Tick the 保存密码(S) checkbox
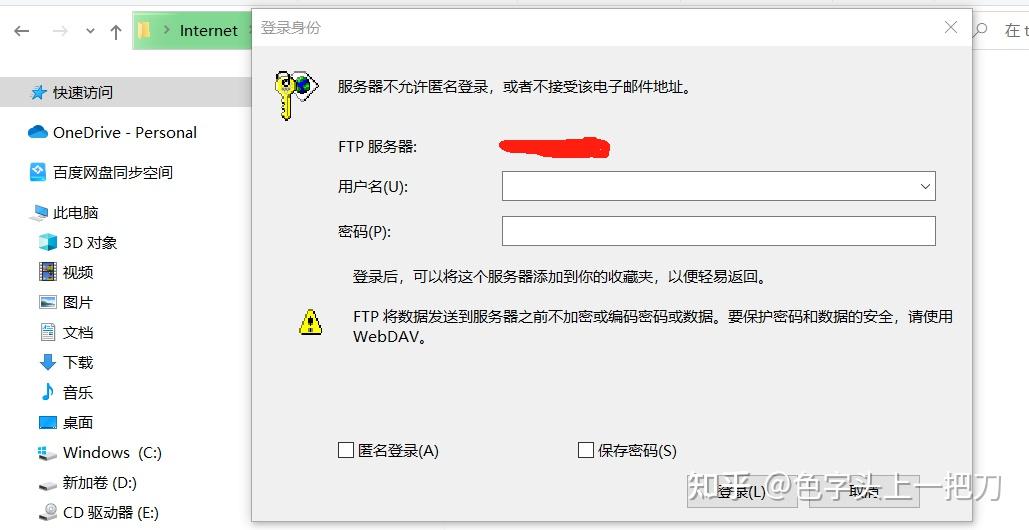 tap(585, 450)
